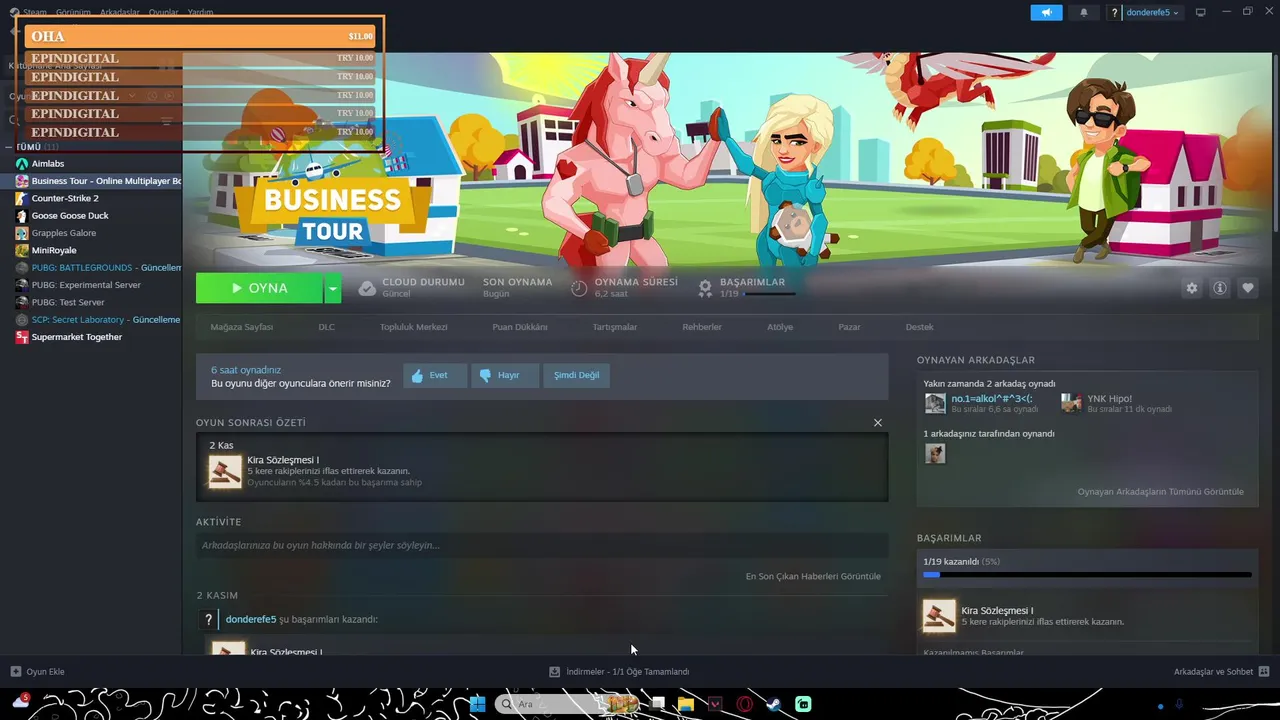1280x720 pixels.
Task: Open the Pazar tab
Action: tap(849, 327)
